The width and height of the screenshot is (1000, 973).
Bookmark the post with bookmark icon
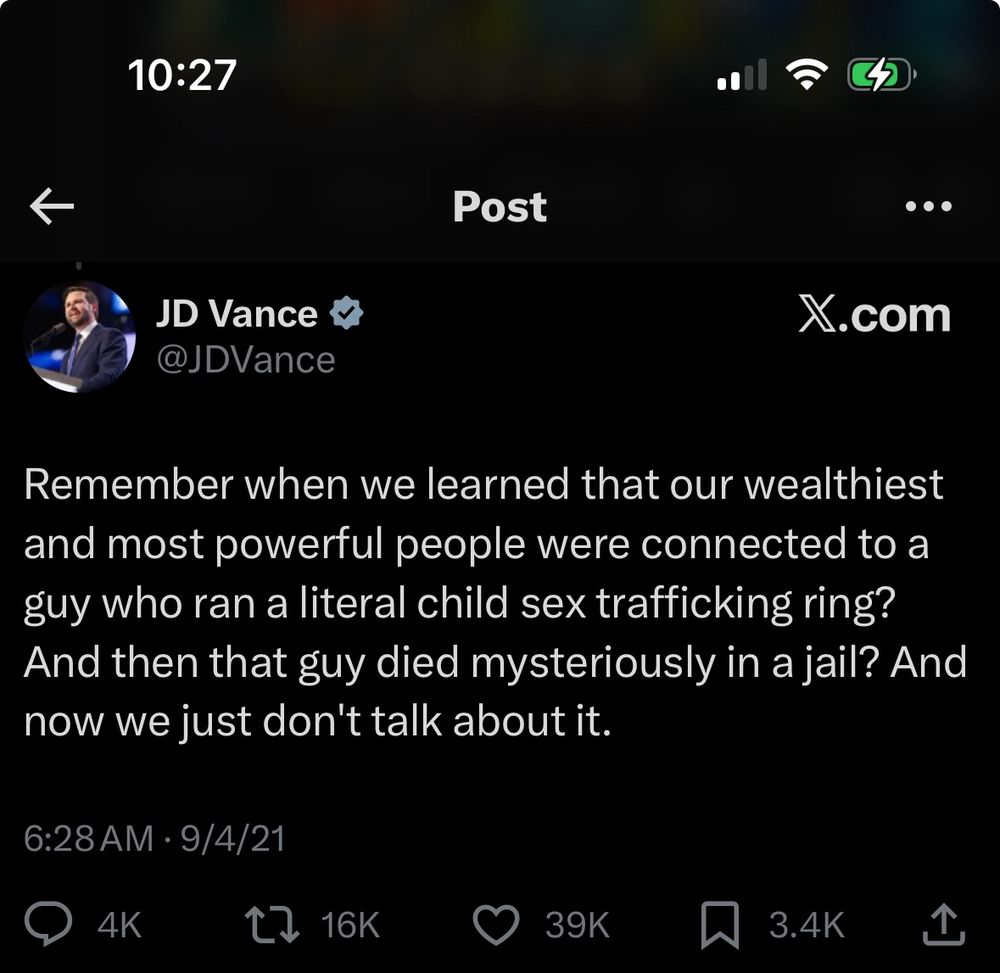pos(720,925)
